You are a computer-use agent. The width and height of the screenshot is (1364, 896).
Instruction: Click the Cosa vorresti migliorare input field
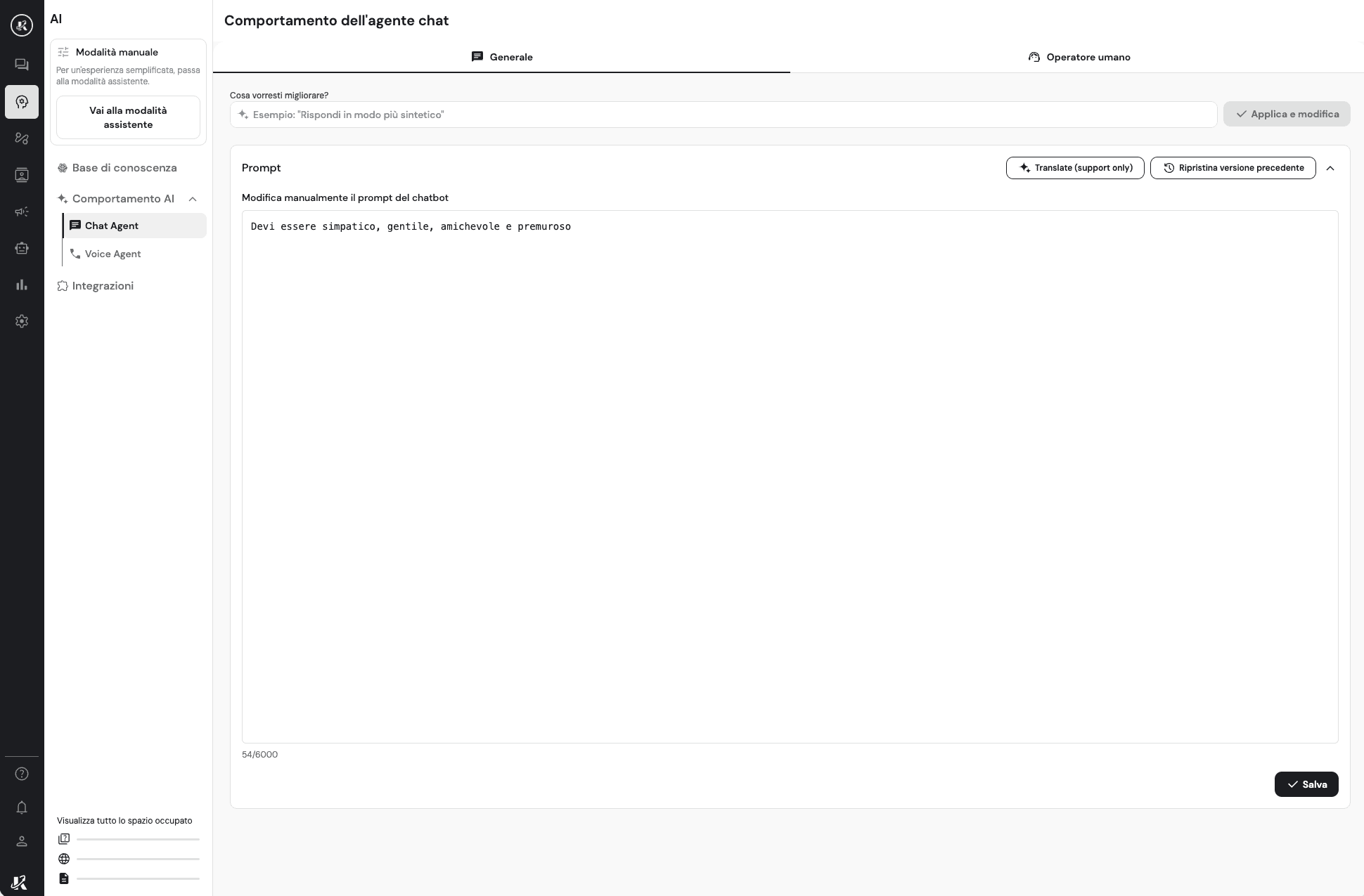tap(724, 115)
